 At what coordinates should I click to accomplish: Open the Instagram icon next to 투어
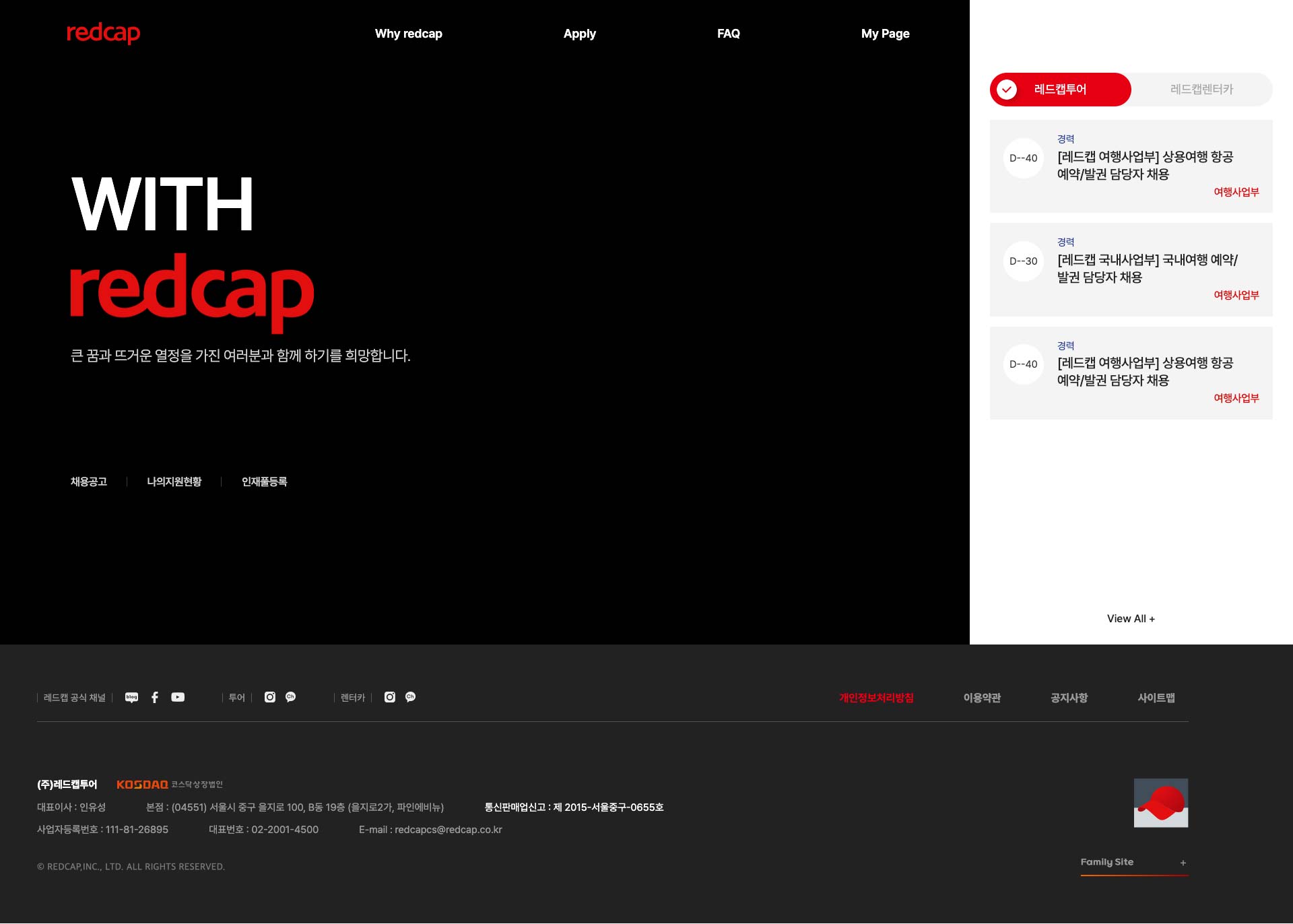tap(270, 697)
